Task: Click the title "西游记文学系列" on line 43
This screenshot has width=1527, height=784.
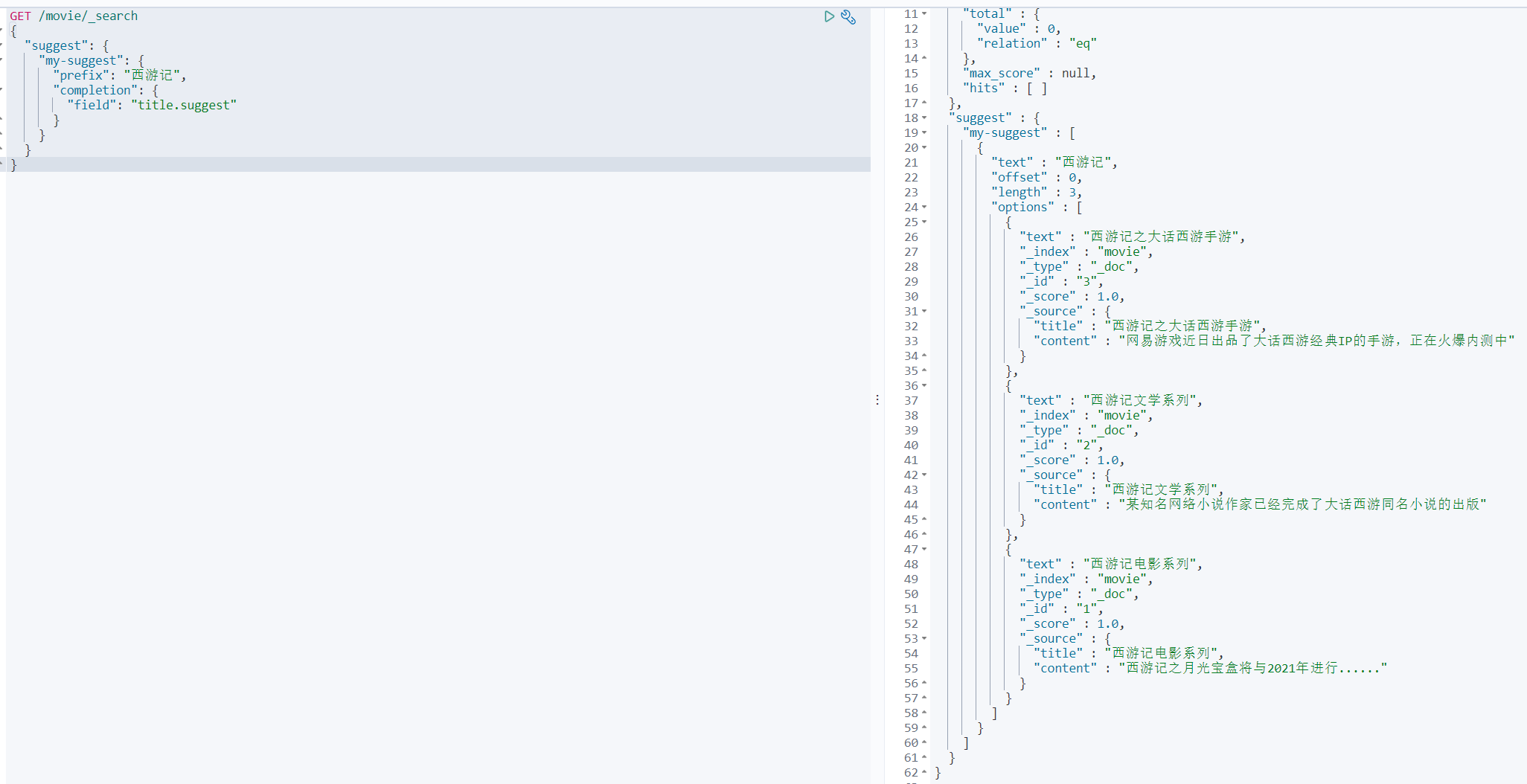Action: point(1161,489)
